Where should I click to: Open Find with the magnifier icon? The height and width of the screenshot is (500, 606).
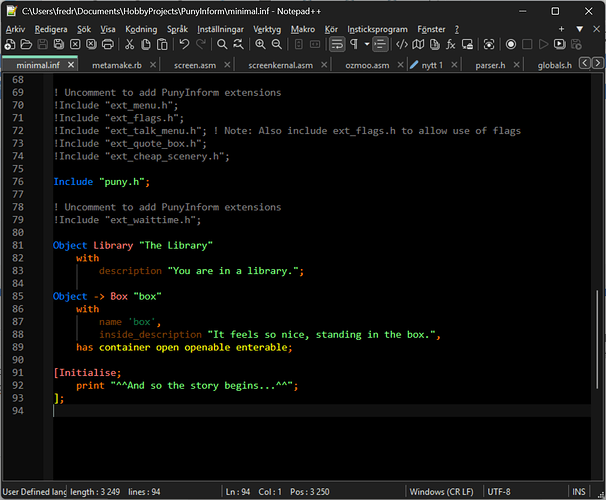(222, 44)
